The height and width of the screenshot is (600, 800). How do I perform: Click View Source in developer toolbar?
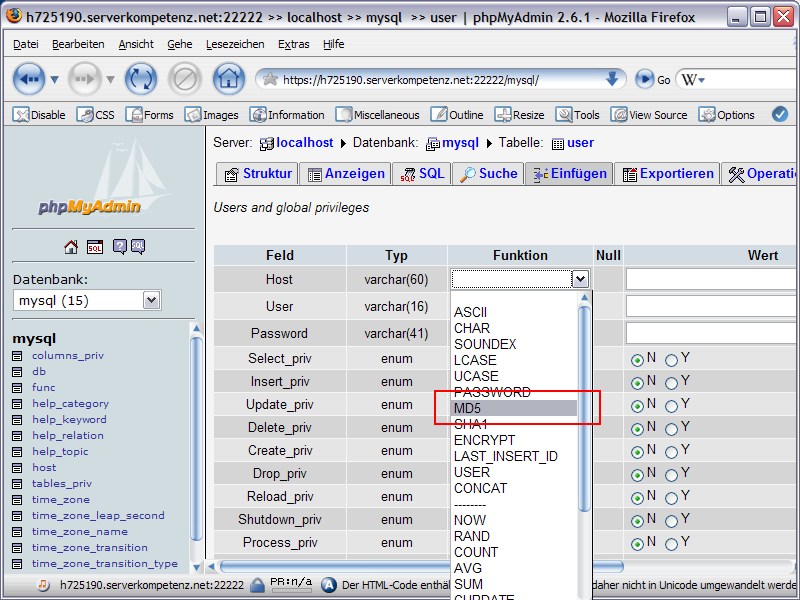coord(649,115)
